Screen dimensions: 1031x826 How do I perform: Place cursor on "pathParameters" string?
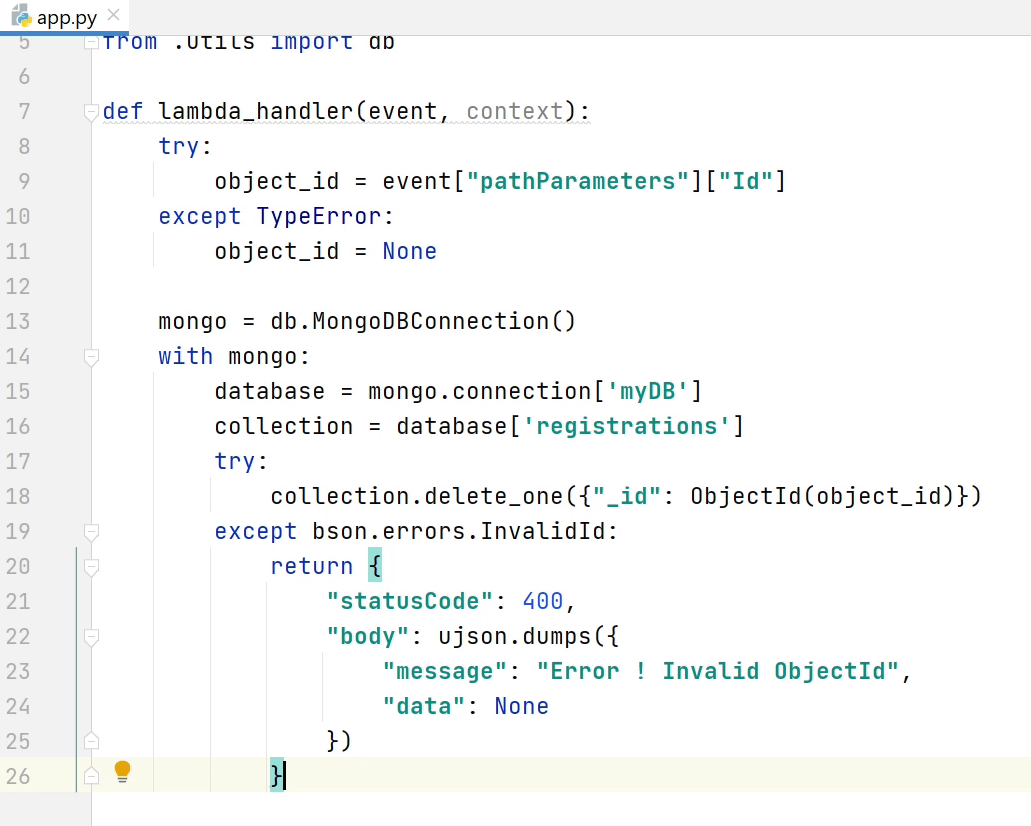(578, 181)
